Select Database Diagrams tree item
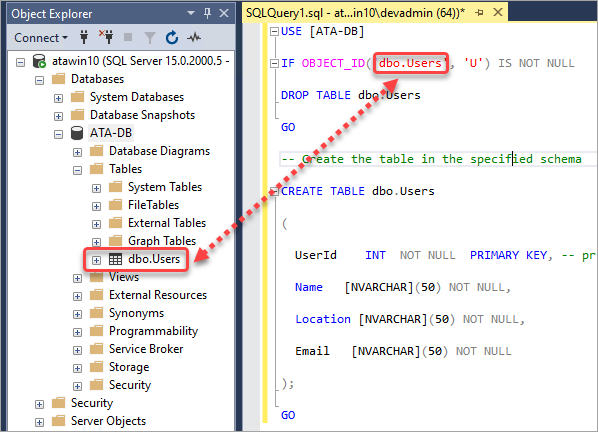Image resolution: width=598 pixels, height=432 pixels. point(159,151)
